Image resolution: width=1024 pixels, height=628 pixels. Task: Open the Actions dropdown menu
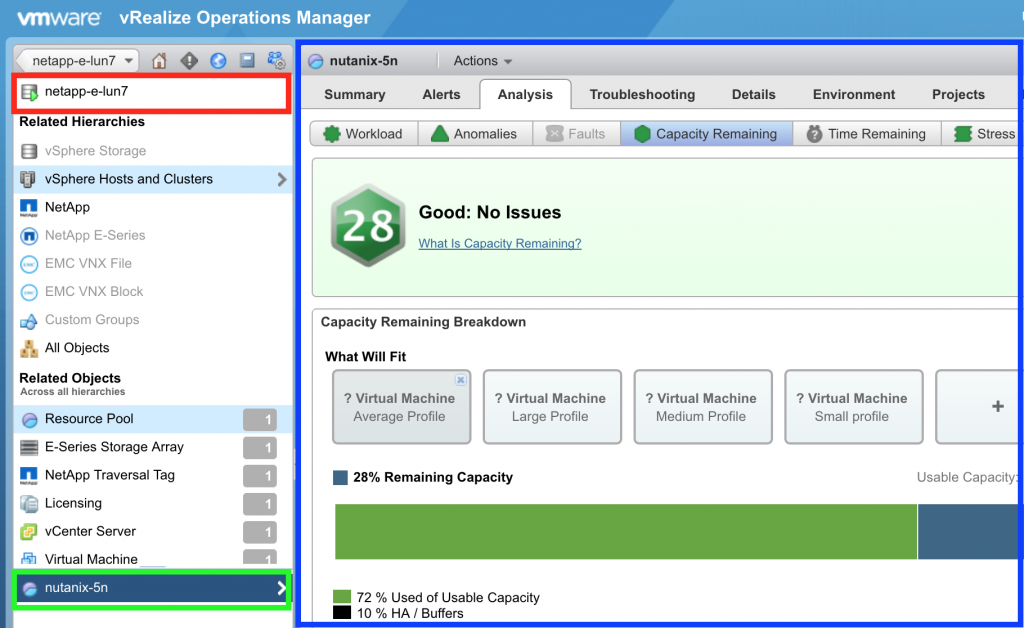(483, 61)
